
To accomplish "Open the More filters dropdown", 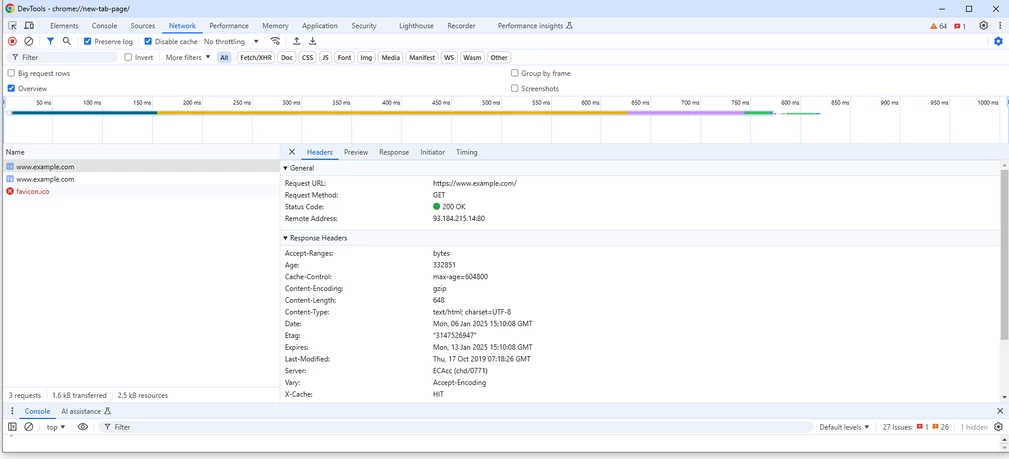I will (188, 57).
